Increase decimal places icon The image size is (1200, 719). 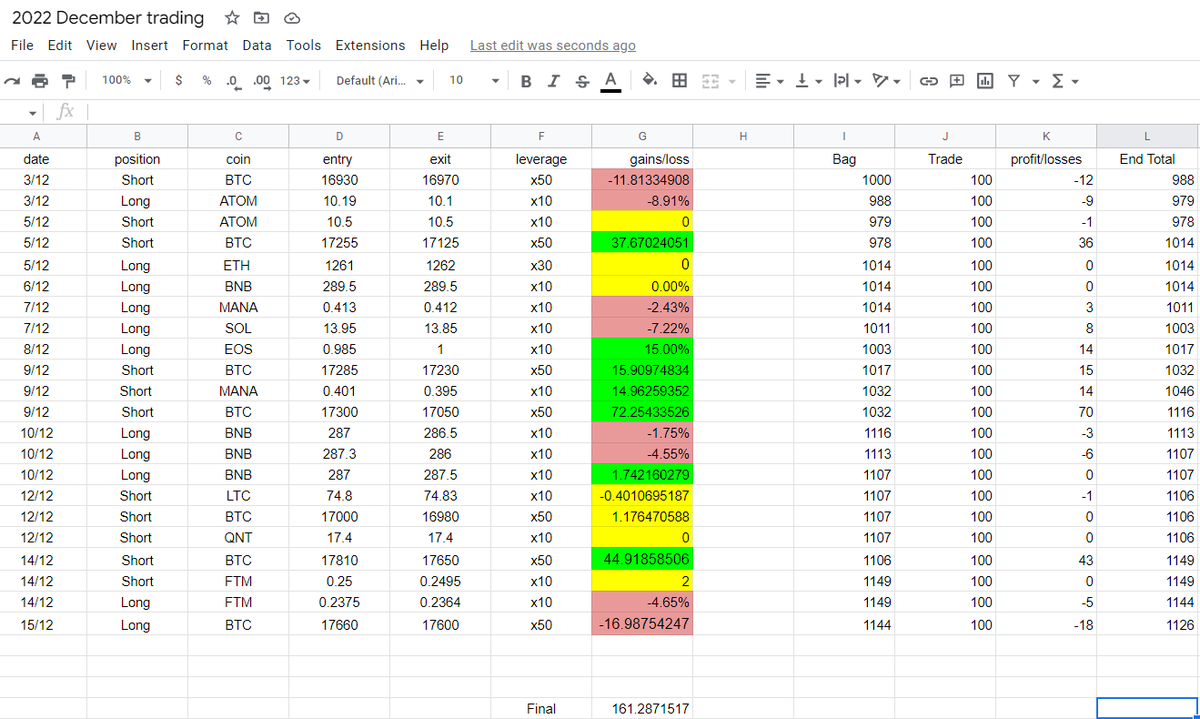[x=263, y=80]
